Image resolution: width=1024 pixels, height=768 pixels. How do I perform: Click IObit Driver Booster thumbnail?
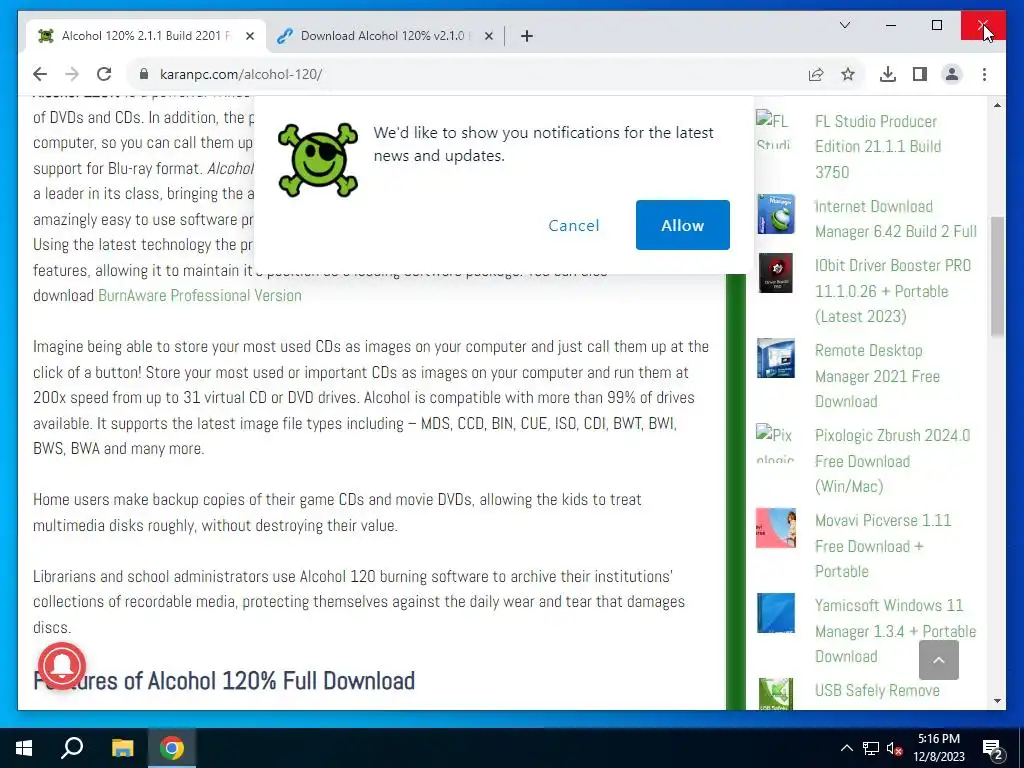coord(775,273)
